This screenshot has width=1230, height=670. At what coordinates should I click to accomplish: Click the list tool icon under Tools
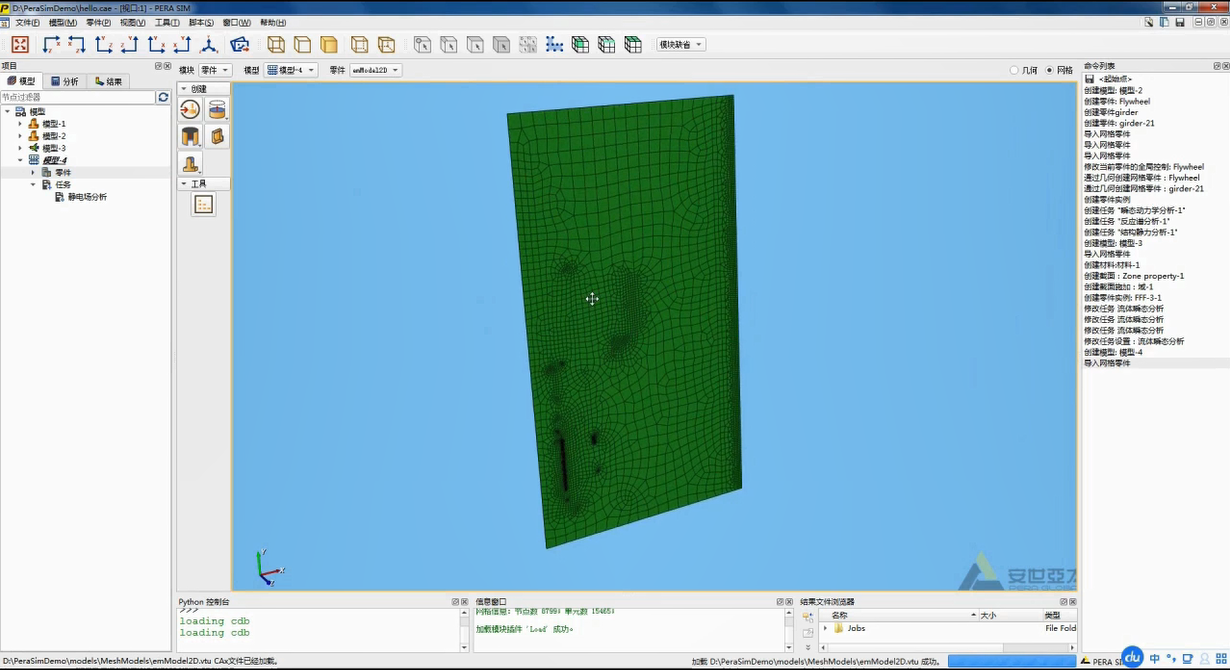pyautogui.click(x=204, y=204)
